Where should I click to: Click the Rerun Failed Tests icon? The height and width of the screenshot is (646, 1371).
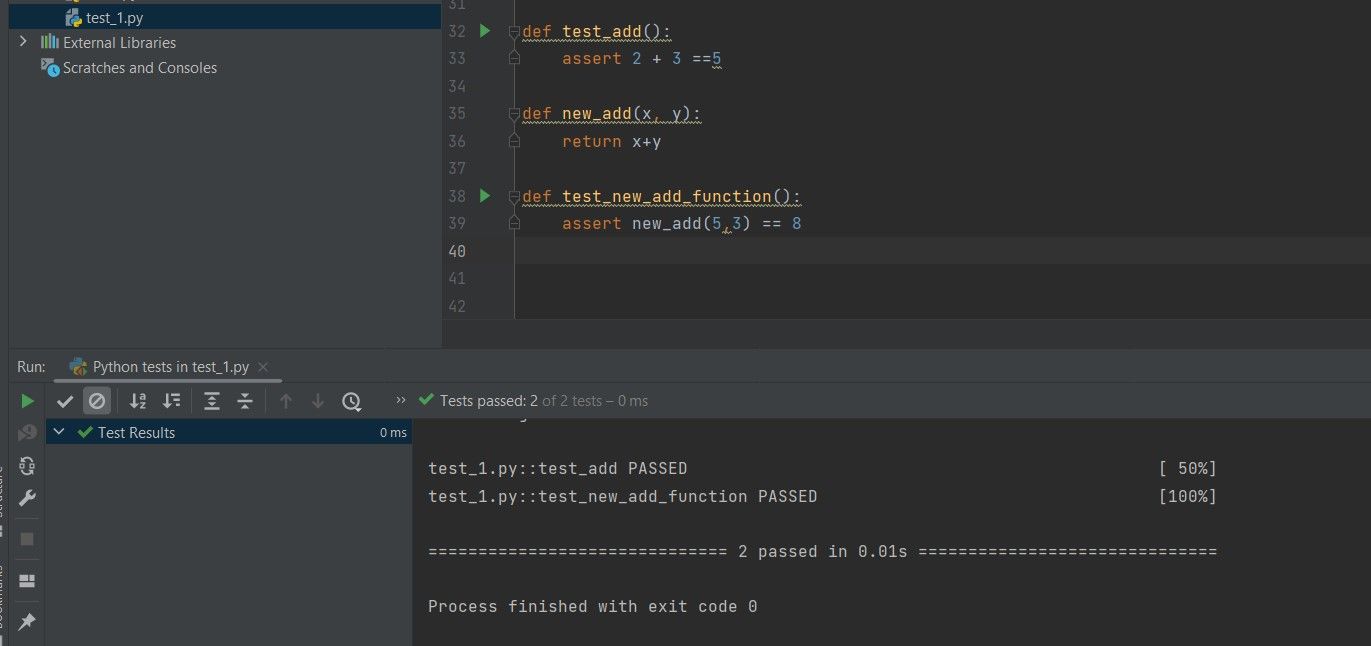pyautogui.click(x=27, y=433)
